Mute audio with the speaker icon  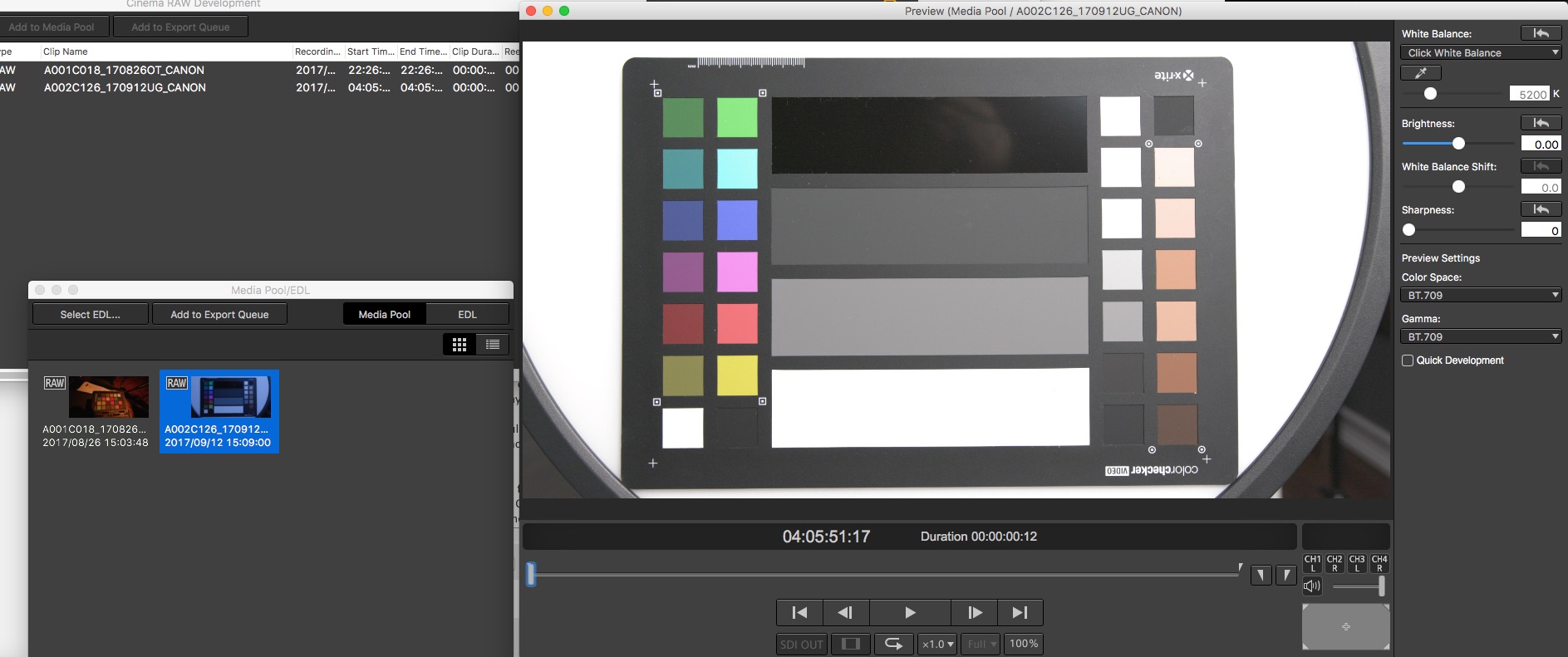tap(1312, 586)
